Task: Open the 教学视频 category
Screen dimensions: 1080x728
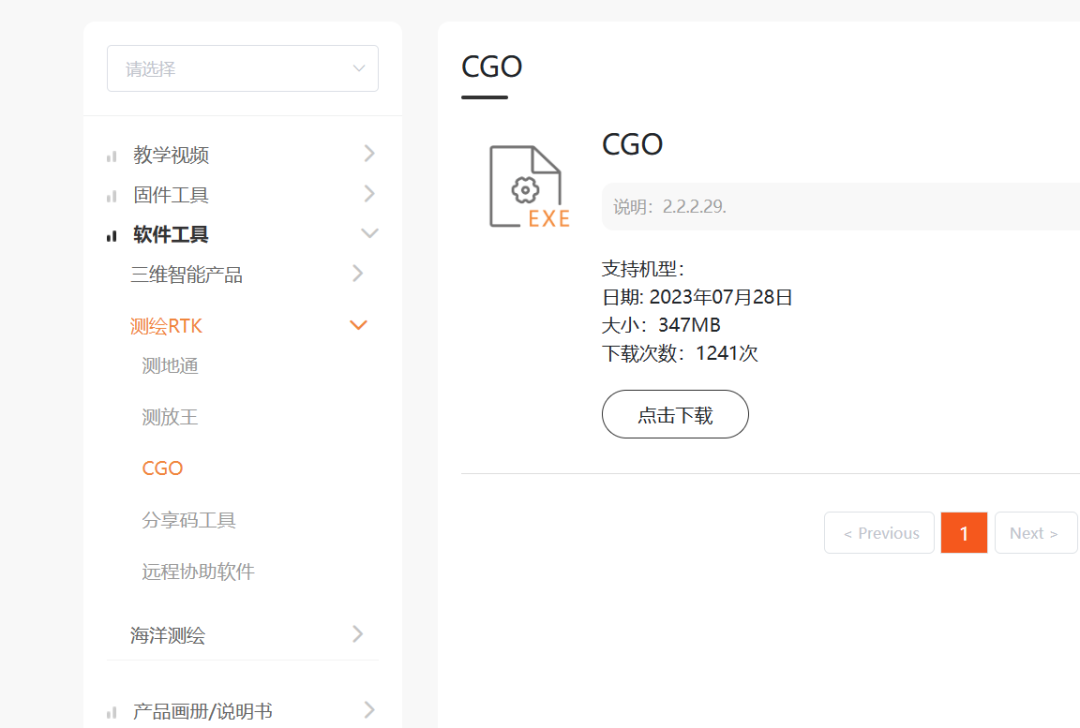Action: (x=171, y=155)
